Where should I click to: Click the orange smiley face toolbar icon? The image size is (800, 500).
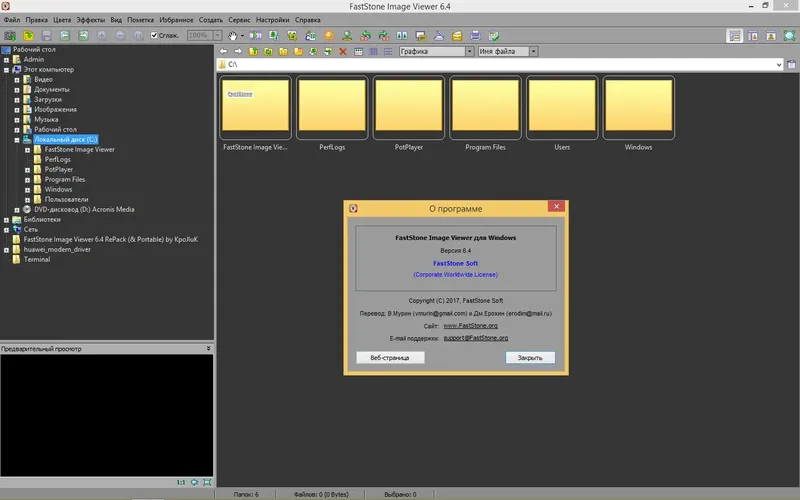pos(329,36)
